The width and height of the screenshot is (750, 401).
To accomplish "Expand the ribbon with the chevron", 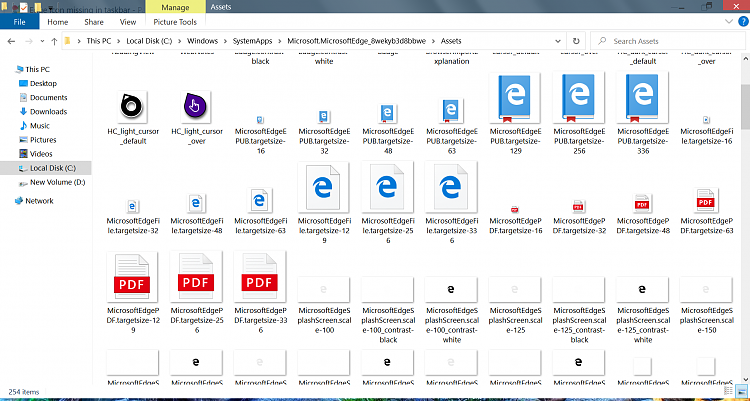I will [729, 22].
